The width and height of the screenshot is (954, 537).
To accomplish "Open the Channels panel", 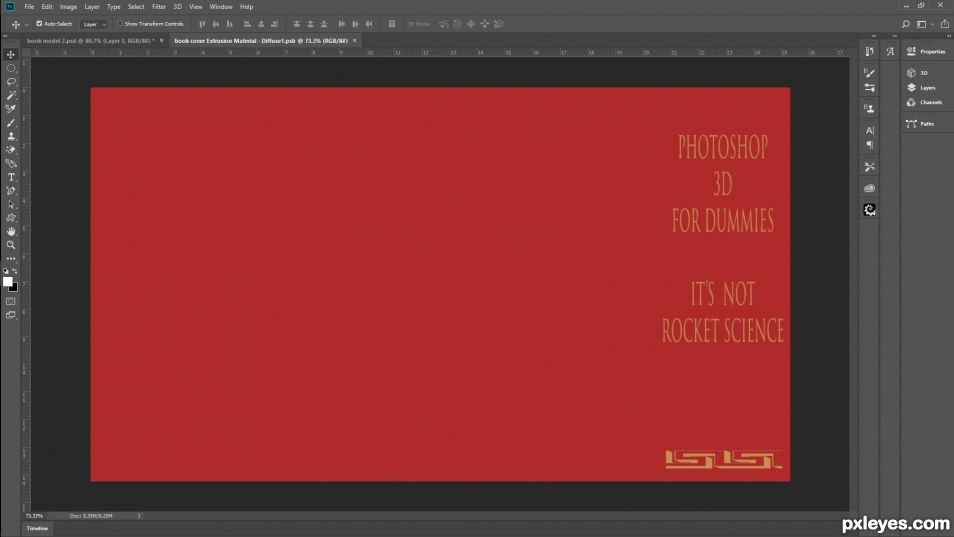I will (x=924, y=102).
